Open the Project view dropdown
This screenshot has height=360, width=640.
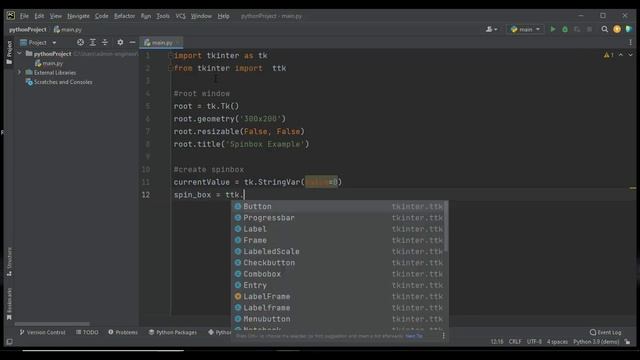tap(38, 42)
